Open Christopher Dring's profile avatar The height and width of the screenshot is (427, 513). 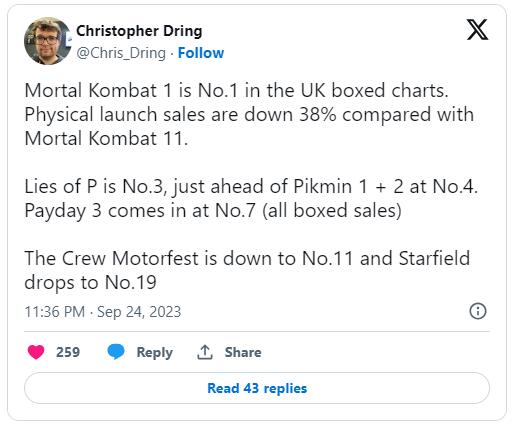48,41
